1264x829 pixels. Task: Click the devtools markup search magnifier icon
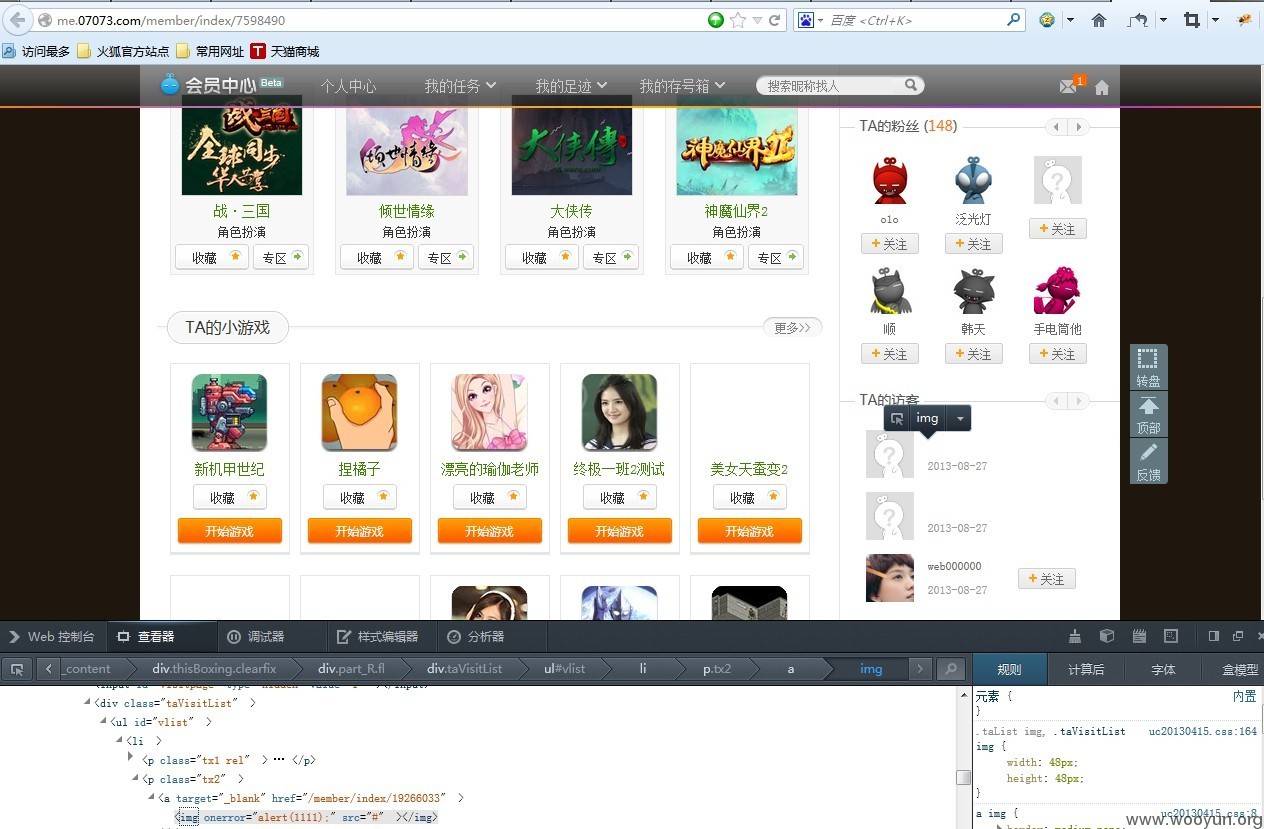(x=950, y=669)
